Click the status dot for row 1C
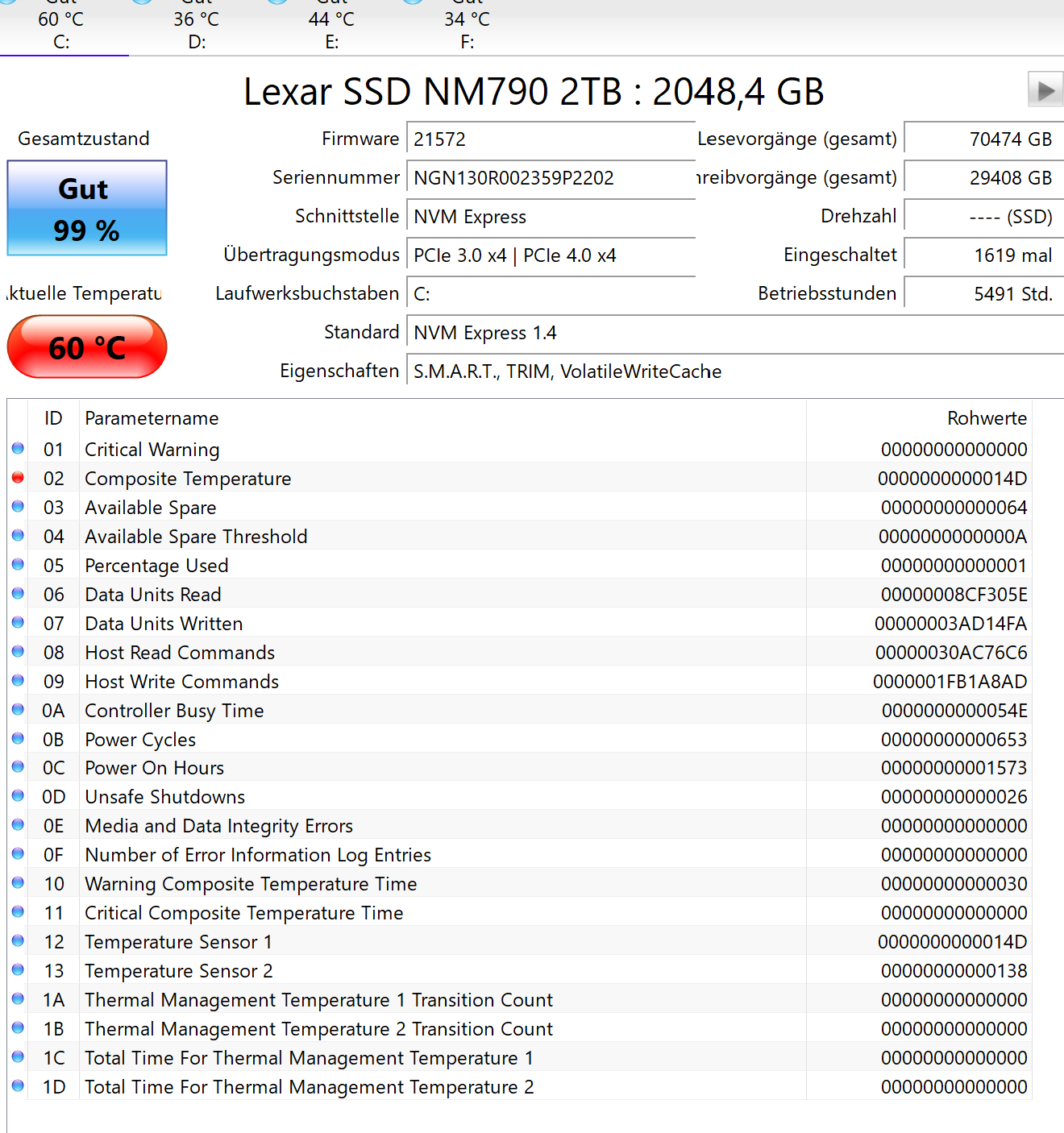Image resolution: width=1064 pixels, height=1133 pixels. coord(18,1056)
